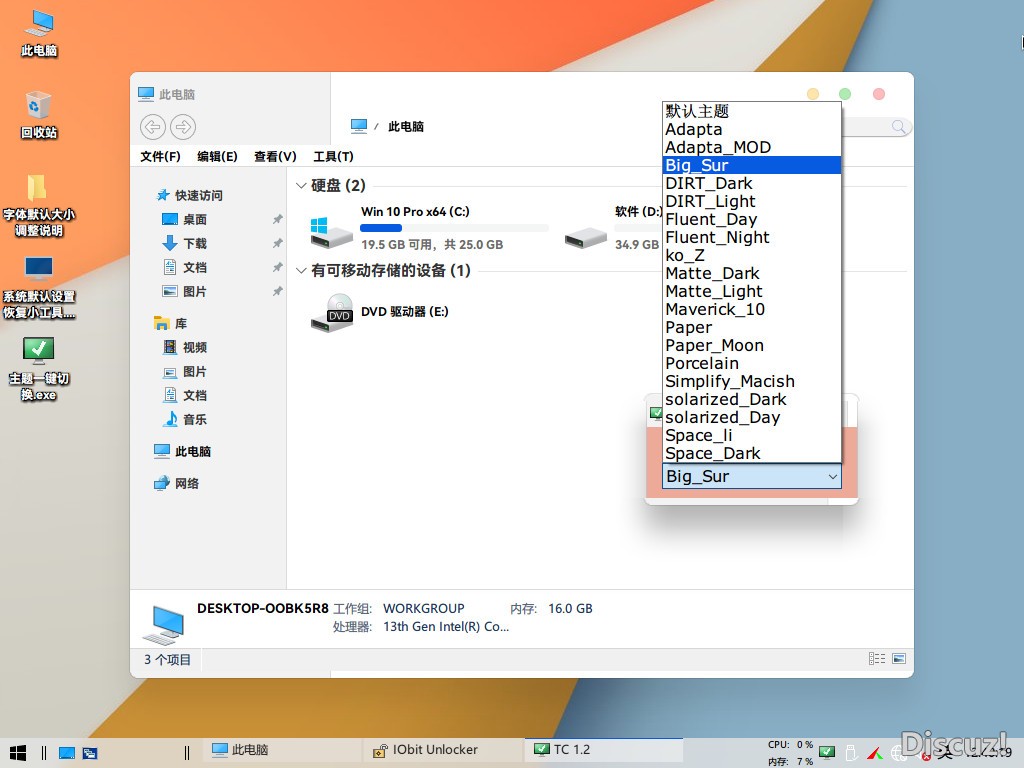
Task: Open 系统默认设置恢复小工具 desktop icon
Action: [39, 287]
